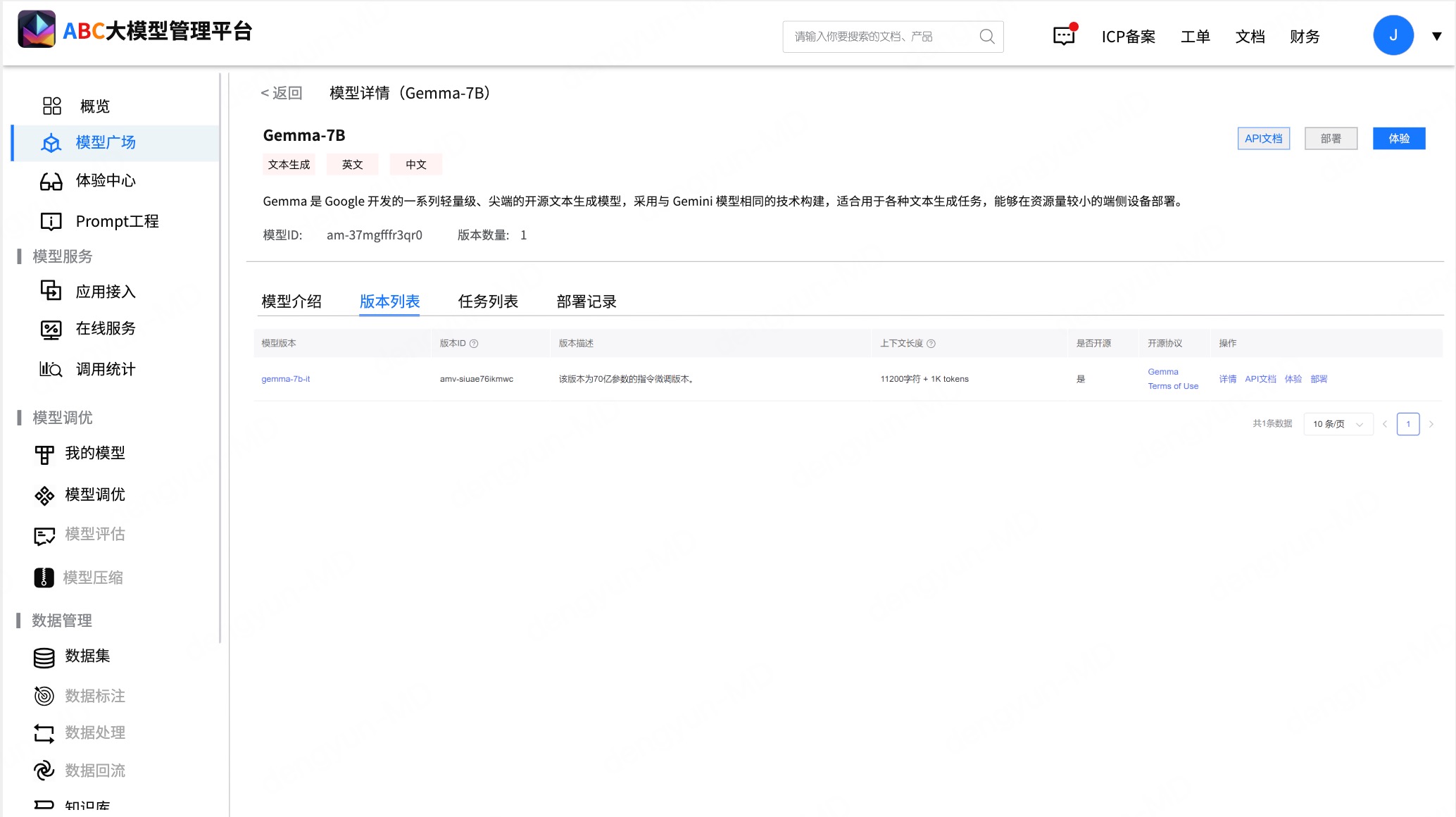This screenshot has width=1456, height=817.
Task: Click the 数据集 database icon
Action: tap(44, 657)
